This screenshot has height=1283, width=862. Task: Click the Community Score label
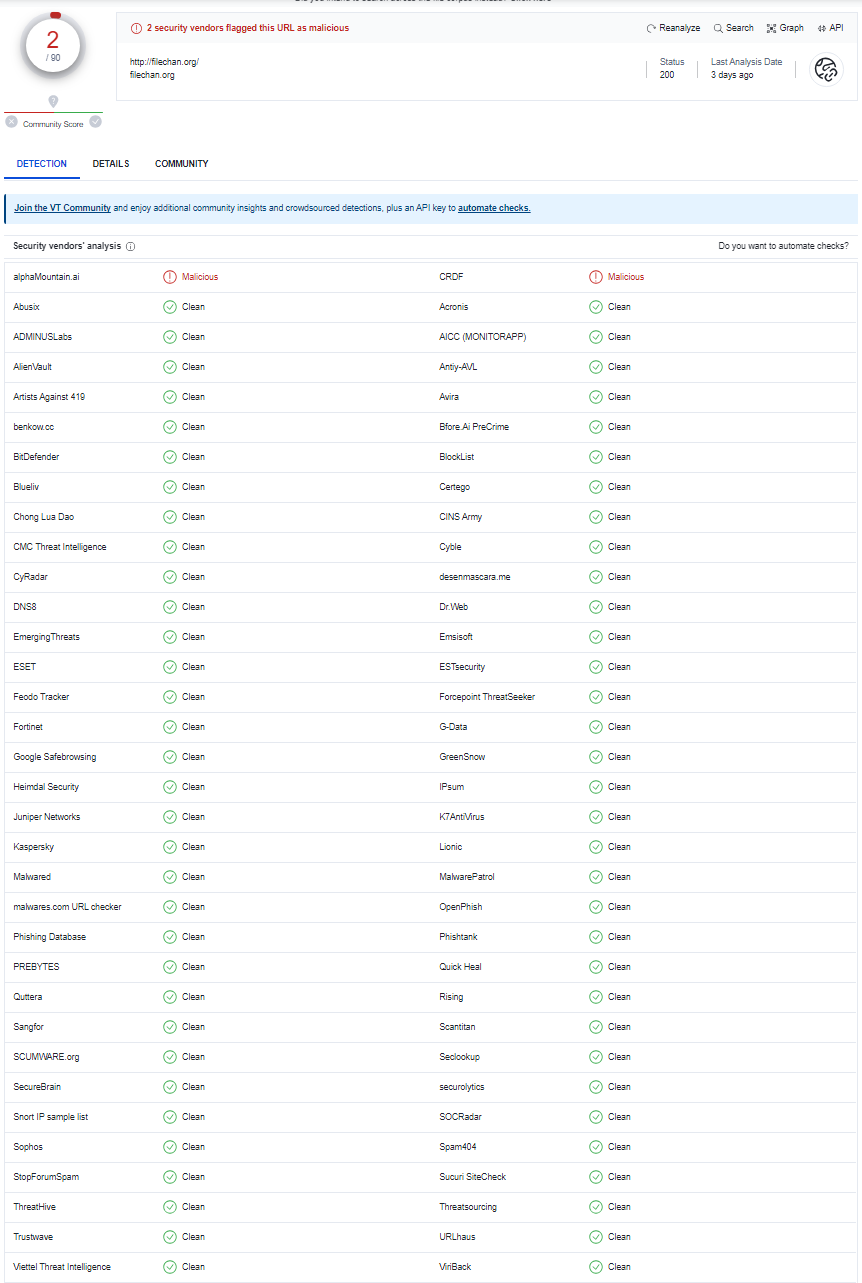(53, 125)
